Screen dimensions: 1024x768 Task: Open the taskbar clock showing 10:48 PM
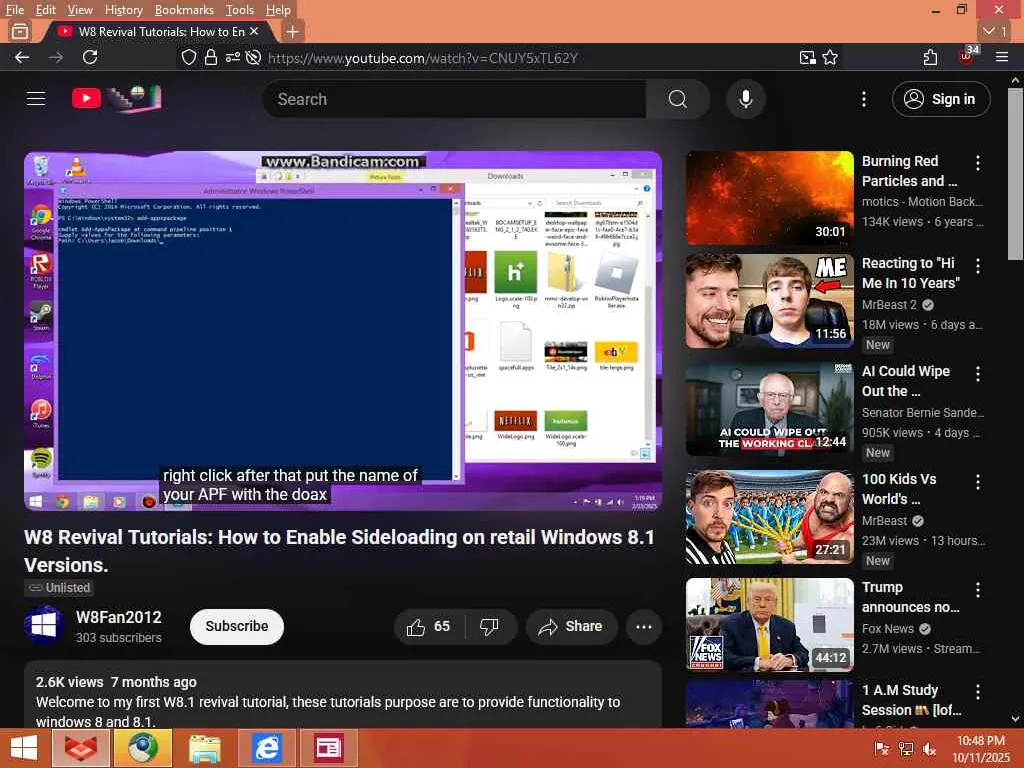point(981,749)
